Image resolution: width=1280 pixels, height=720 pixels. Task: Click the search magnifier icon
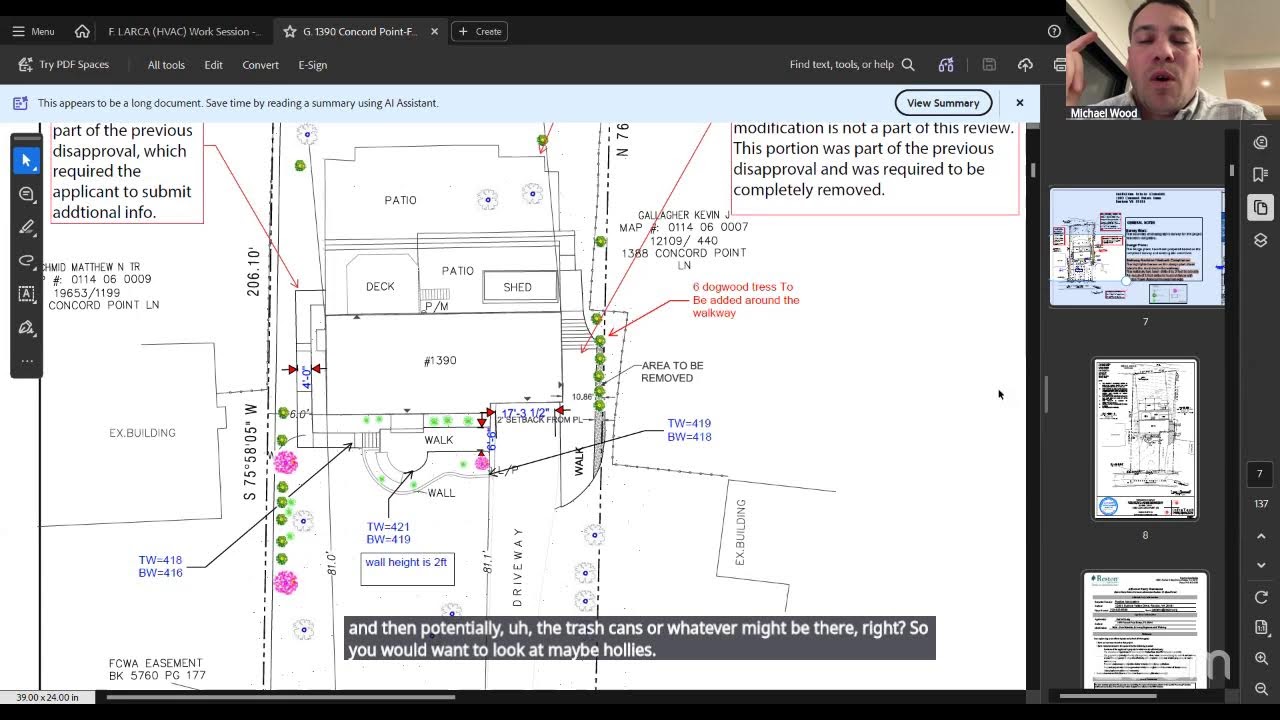click(x=908, y=65)
